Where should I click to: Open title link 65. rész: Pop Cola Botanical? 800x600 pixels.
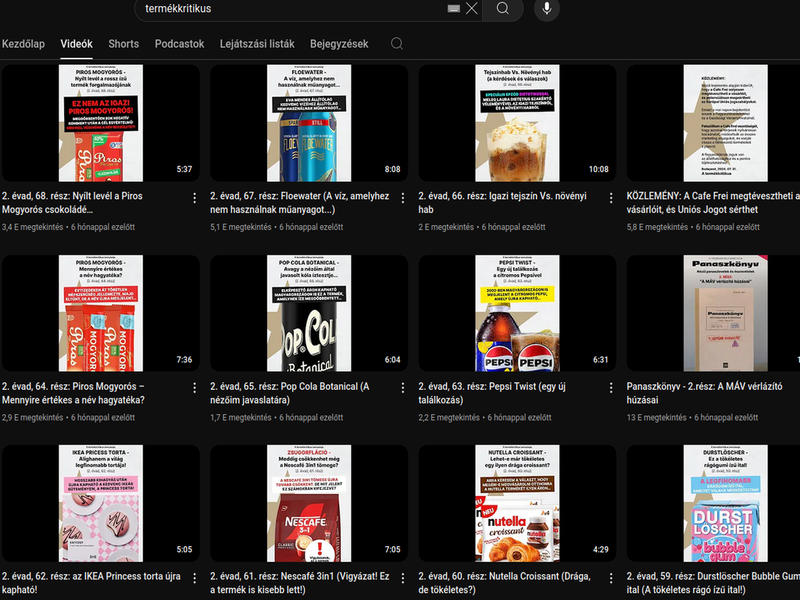tap(290, 393)
